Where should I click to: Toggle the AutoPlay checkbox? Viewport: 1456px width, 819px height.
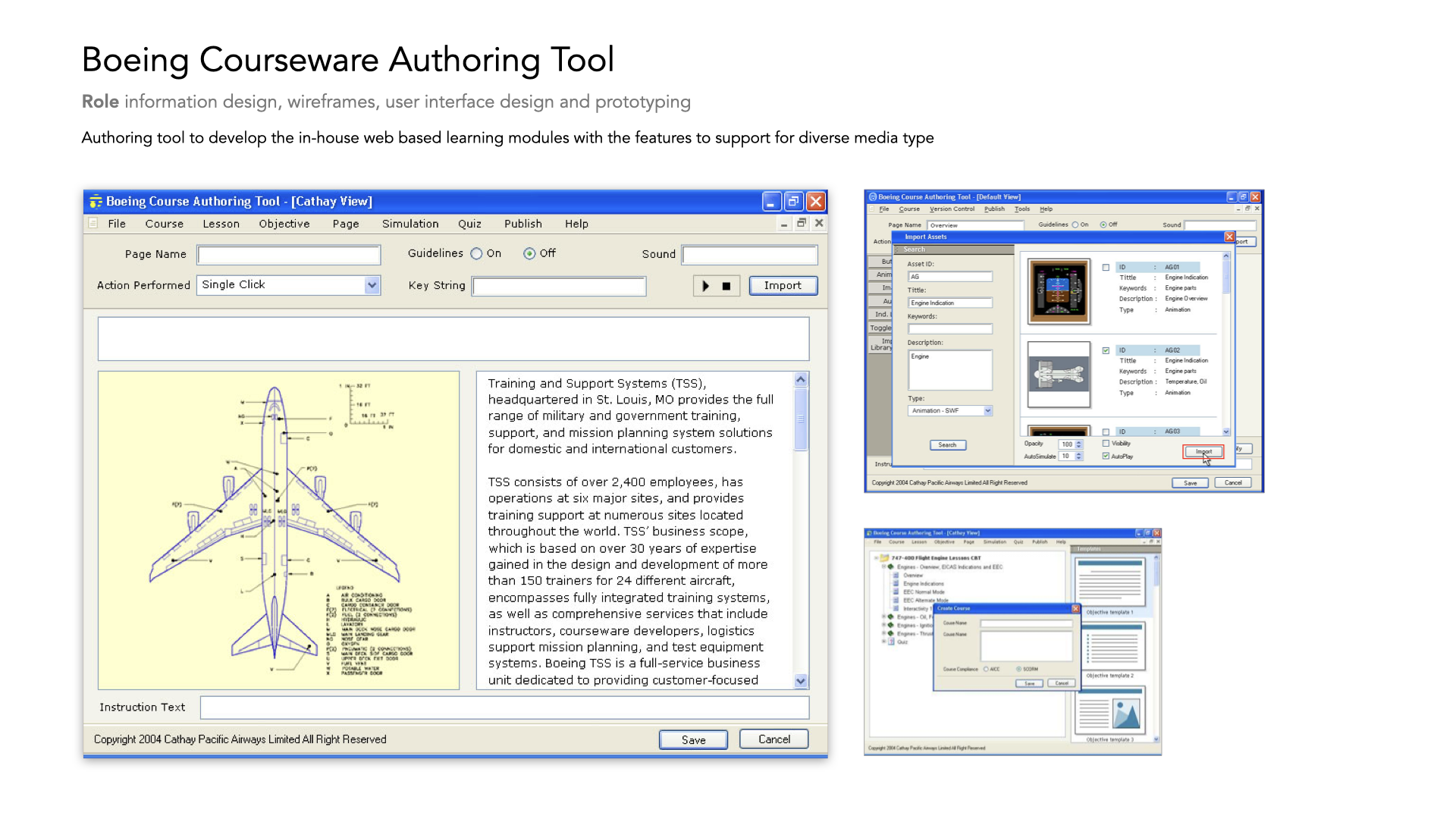click(x=1106, y=457)
